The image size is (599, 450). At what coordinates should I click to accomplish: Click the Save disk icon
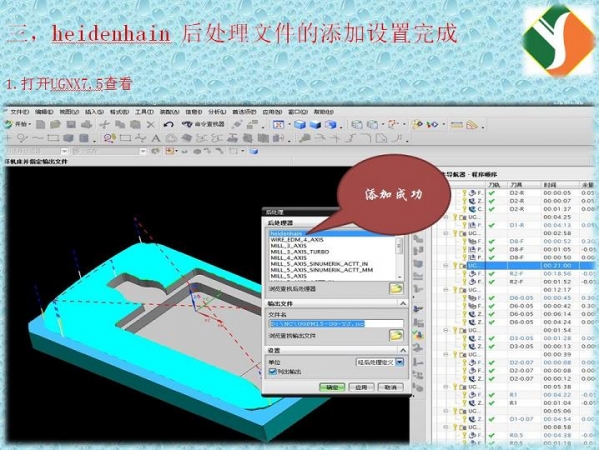[x=71, y=125]
